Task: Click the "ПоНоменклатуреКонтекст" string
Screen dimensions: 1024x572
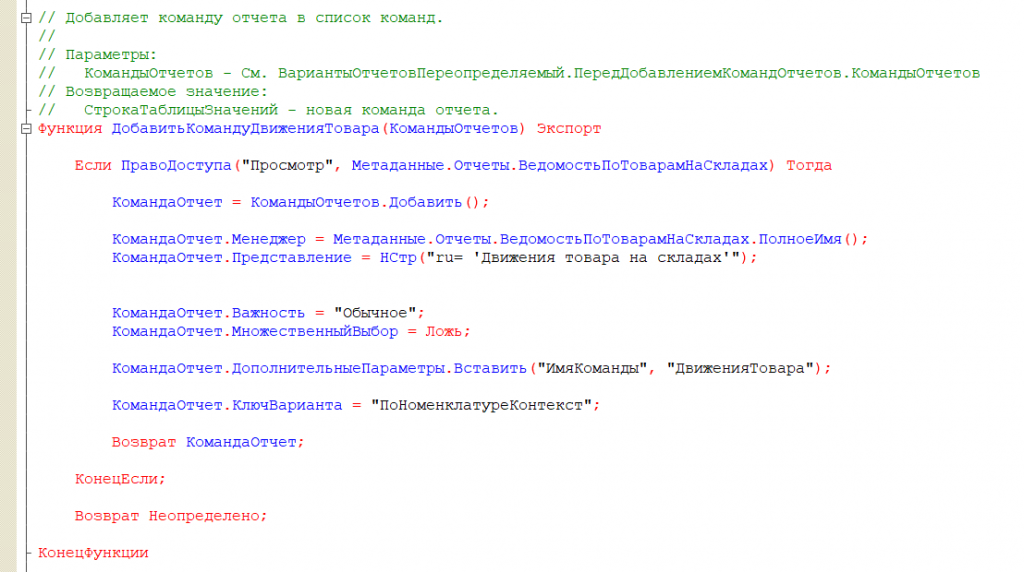Action: [x=481, y=405]
